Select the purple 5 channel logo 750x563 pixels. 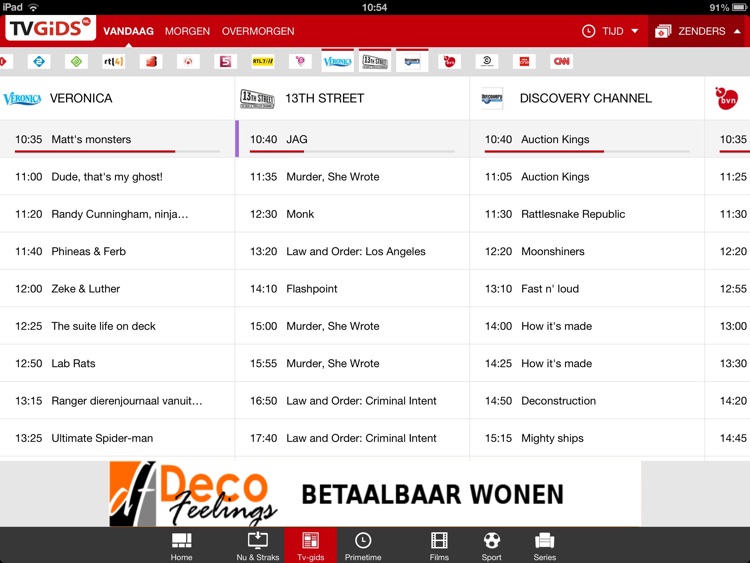225,61
